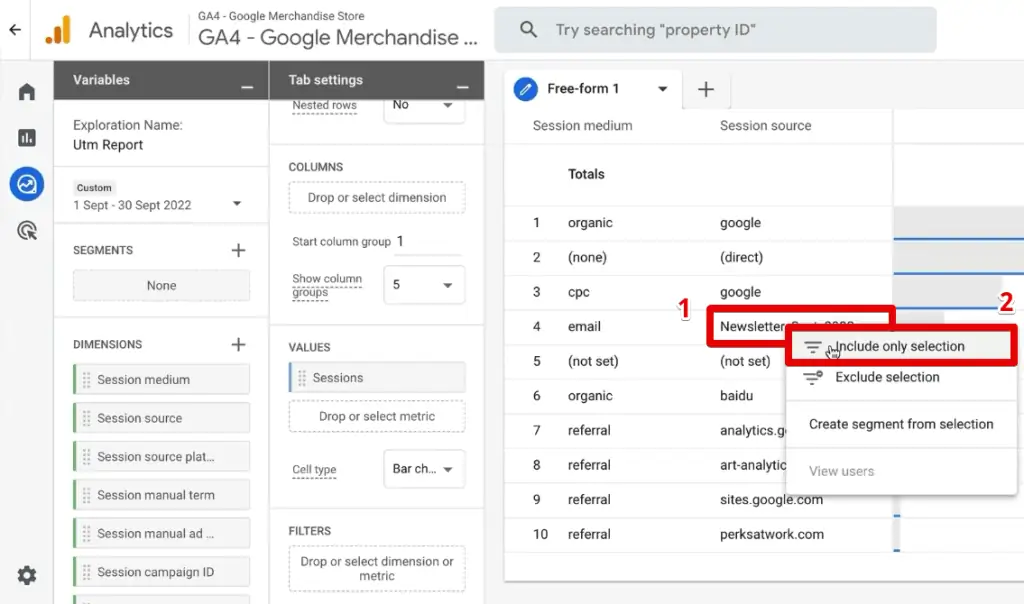Add a new exploration tab
The width and height of the screenshot is (1024, 604).
(x=706, y=89)
